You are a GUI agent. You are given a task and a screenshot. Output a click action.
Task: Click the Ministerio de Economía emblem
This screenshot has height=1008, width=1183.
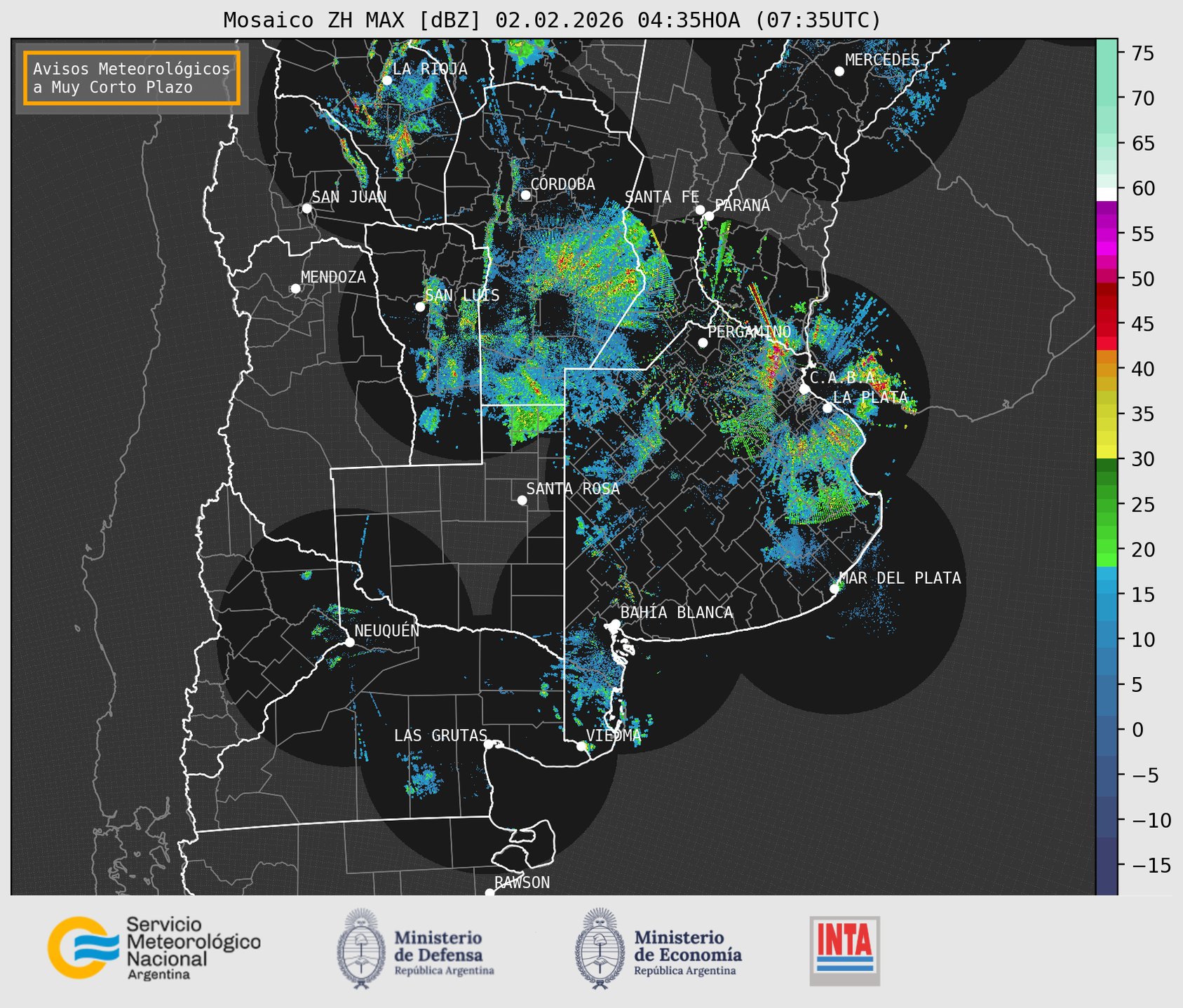click(600, 949)
